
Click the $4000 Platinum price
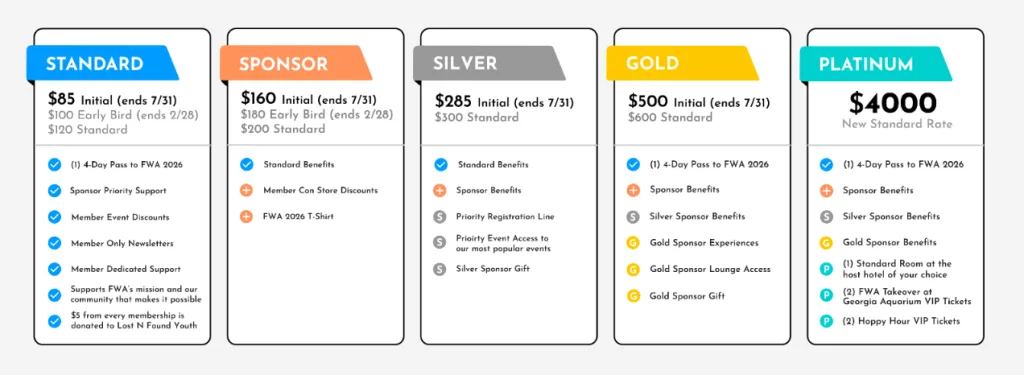(892, 103)
